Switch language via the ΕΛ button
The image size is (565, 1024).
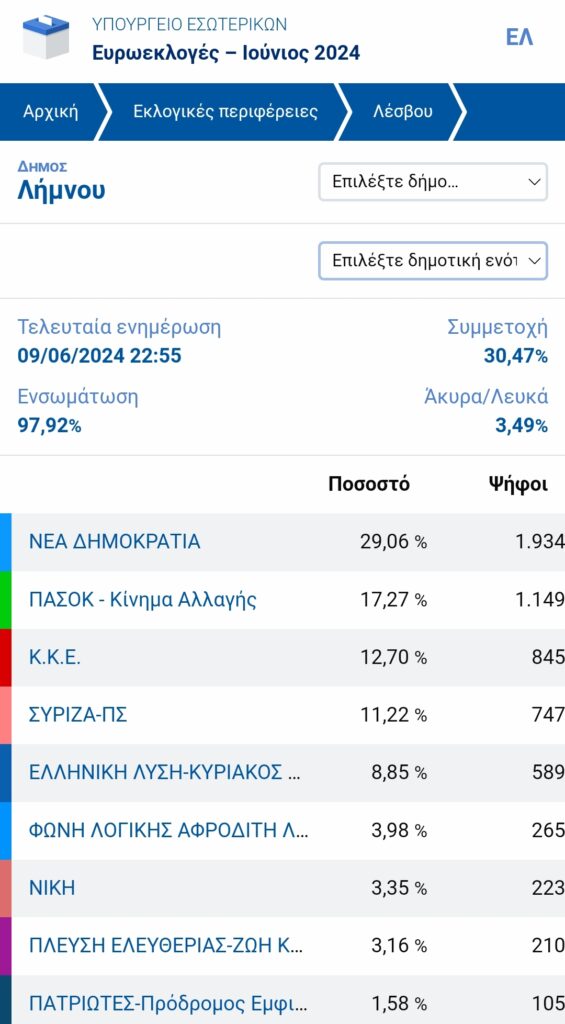[x=519, y=37]
